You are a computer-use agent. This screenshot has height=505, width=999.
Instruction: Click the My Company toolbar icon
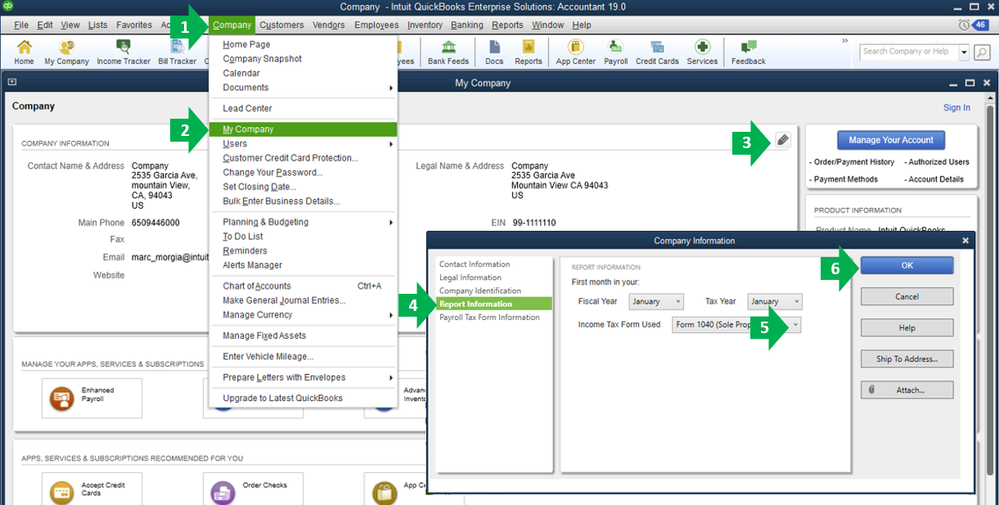click(x=67, y=52)
